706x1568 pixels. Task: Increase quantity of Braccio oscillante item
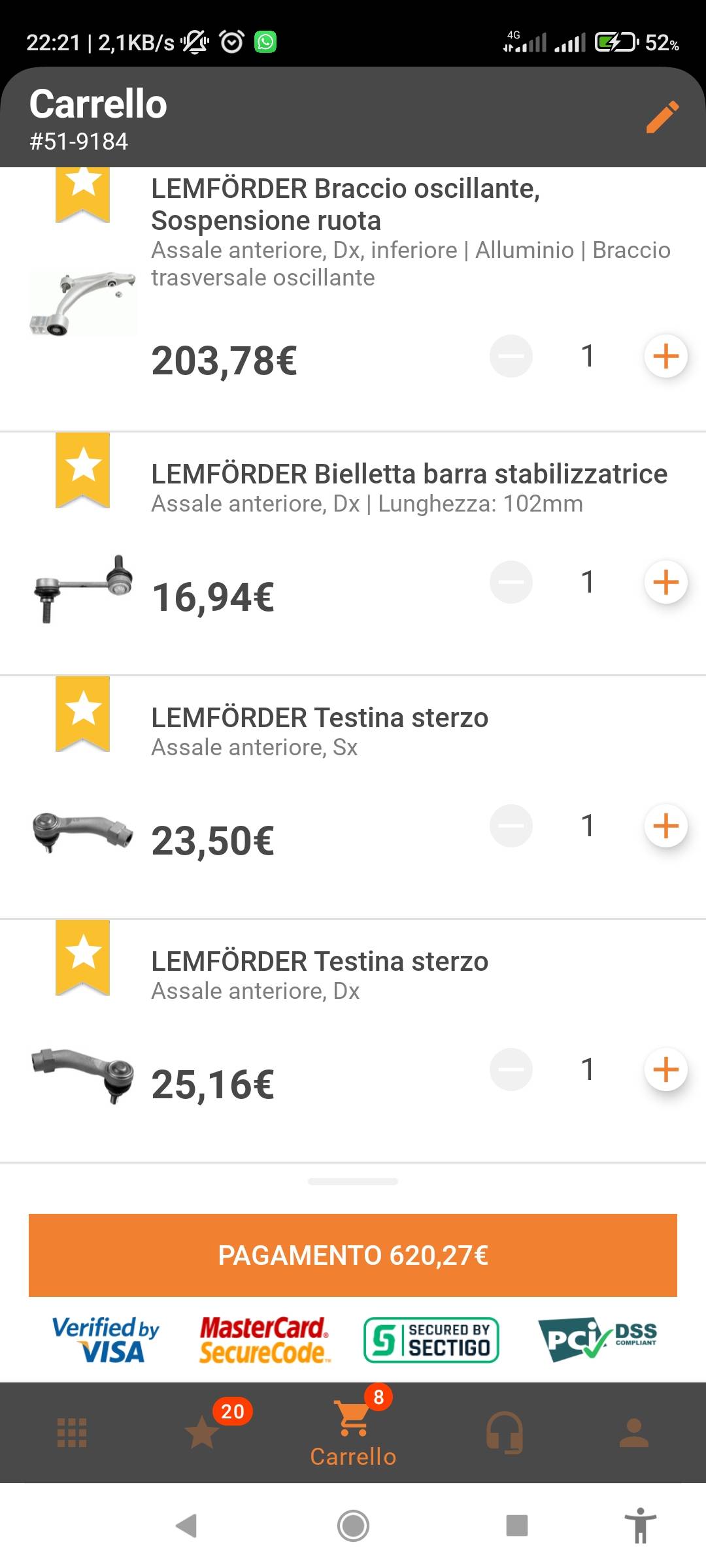pos(665,356)
